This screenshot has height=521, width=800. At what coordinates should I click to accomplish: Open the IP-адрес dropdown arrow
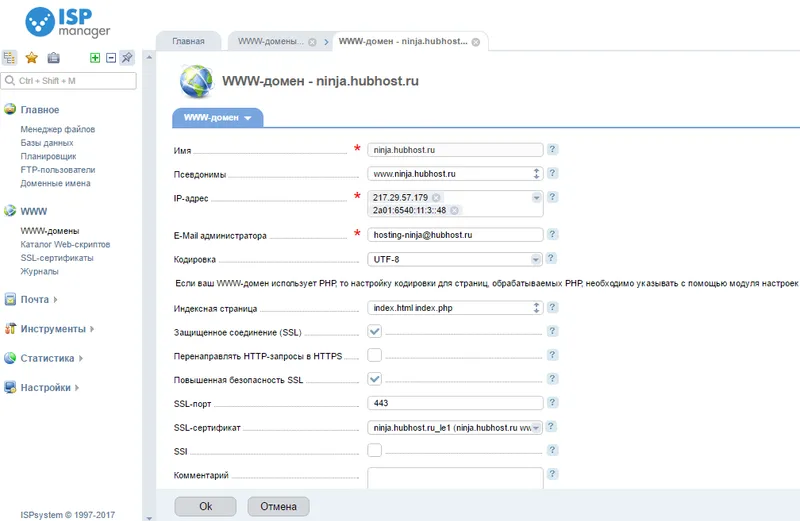click(x=536, y=197)
